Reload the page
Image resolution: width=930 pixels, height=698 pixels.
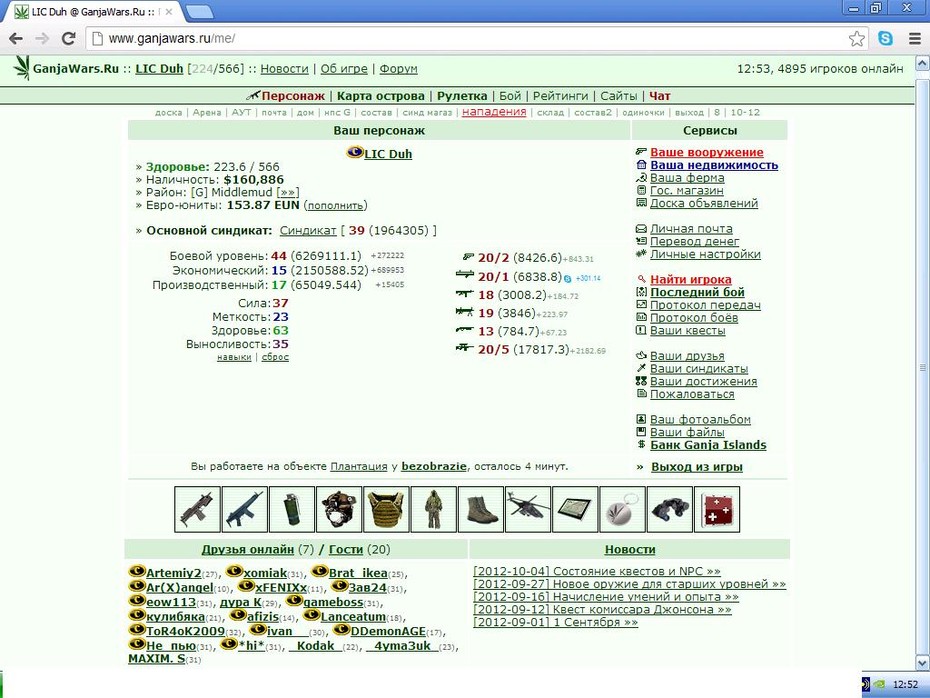pyautogui.click(x=69, y=39)
